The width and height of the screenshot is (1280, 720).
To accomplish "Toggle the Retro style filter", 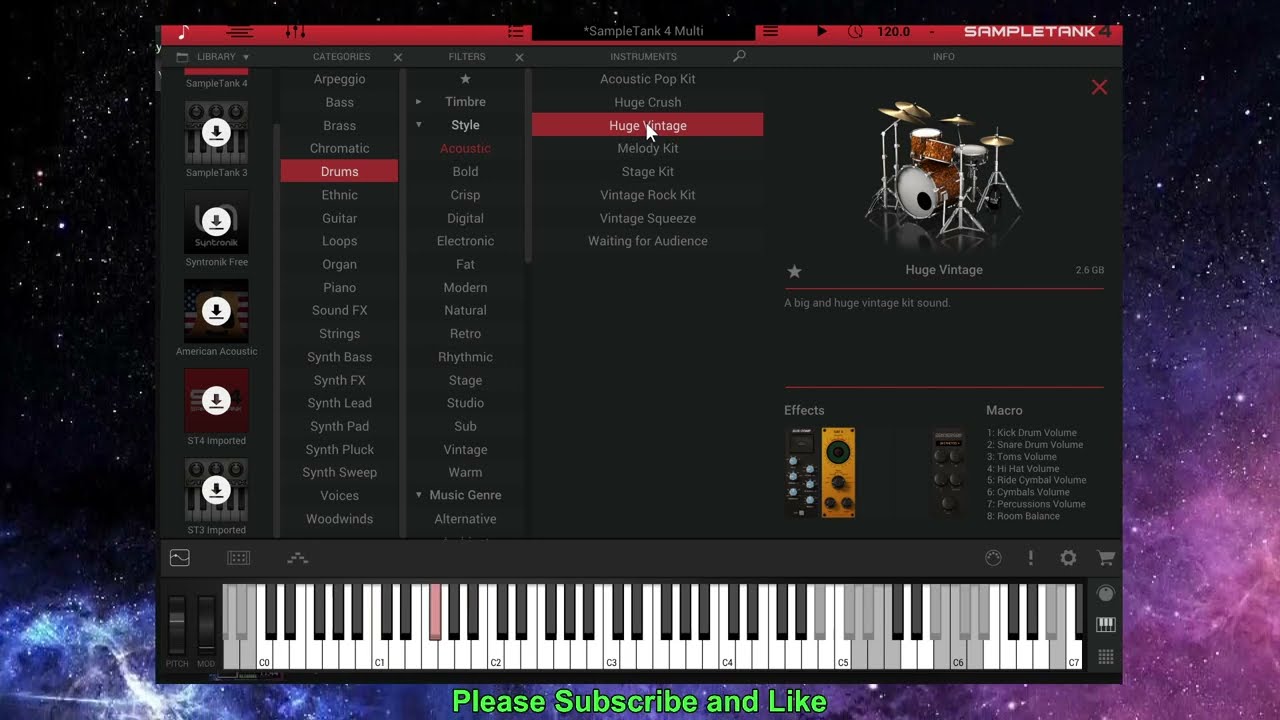I will click(x=465, y=334).
